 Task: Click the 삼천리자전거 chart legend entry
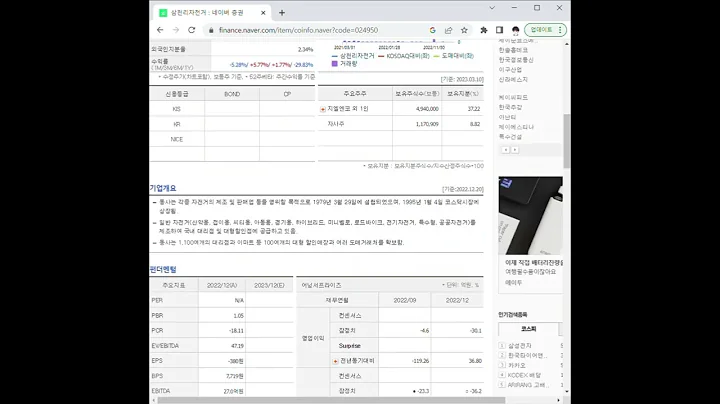353,56
